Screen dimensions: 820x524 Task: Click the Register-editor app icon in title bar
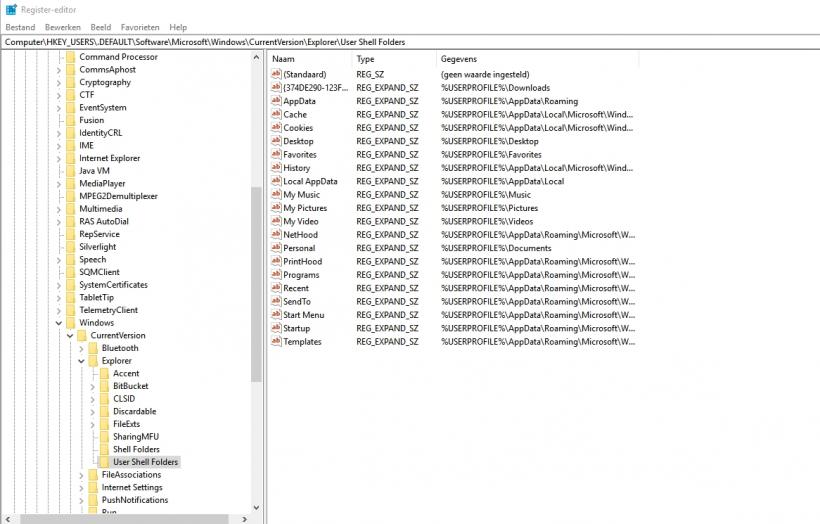click(10, 10)
